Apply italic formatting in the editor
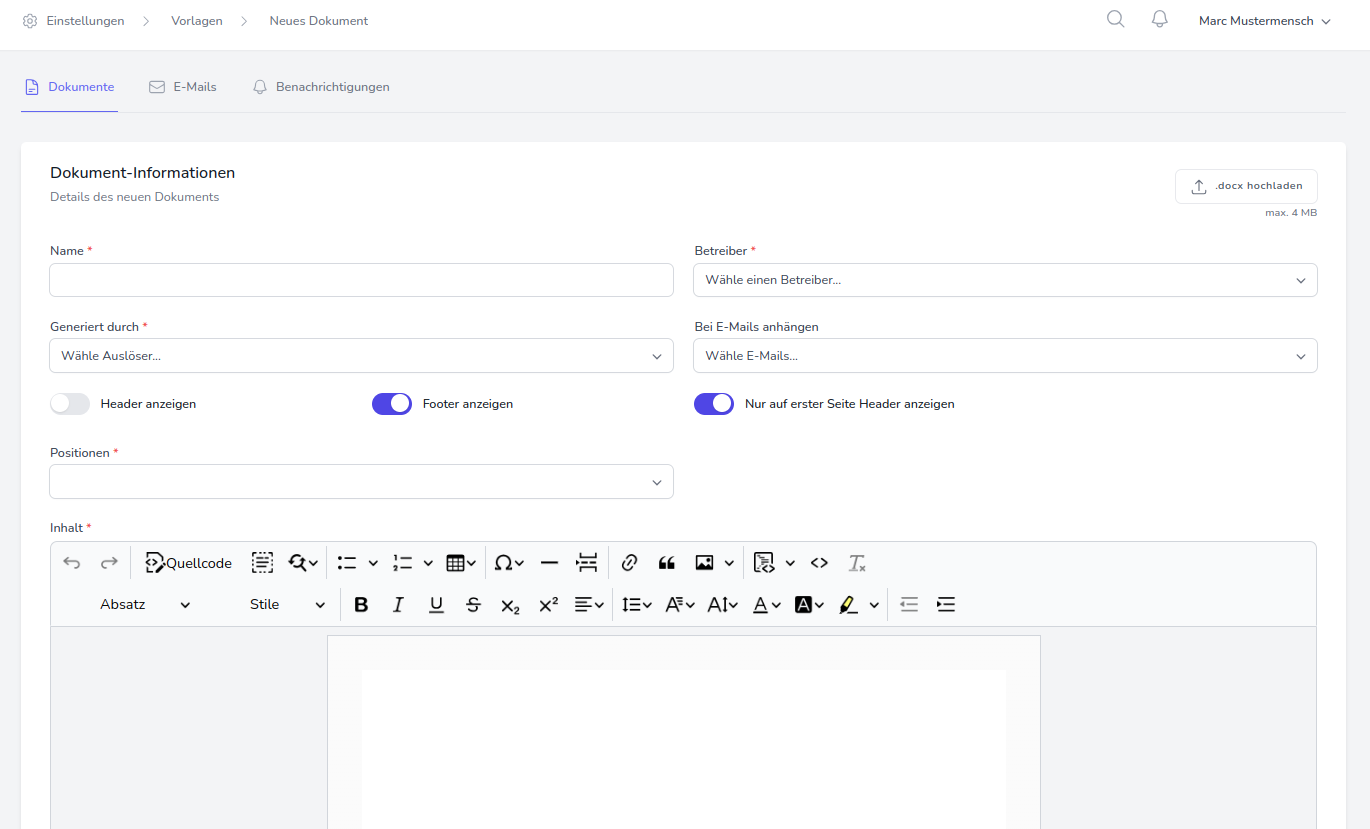 [398, 605]
